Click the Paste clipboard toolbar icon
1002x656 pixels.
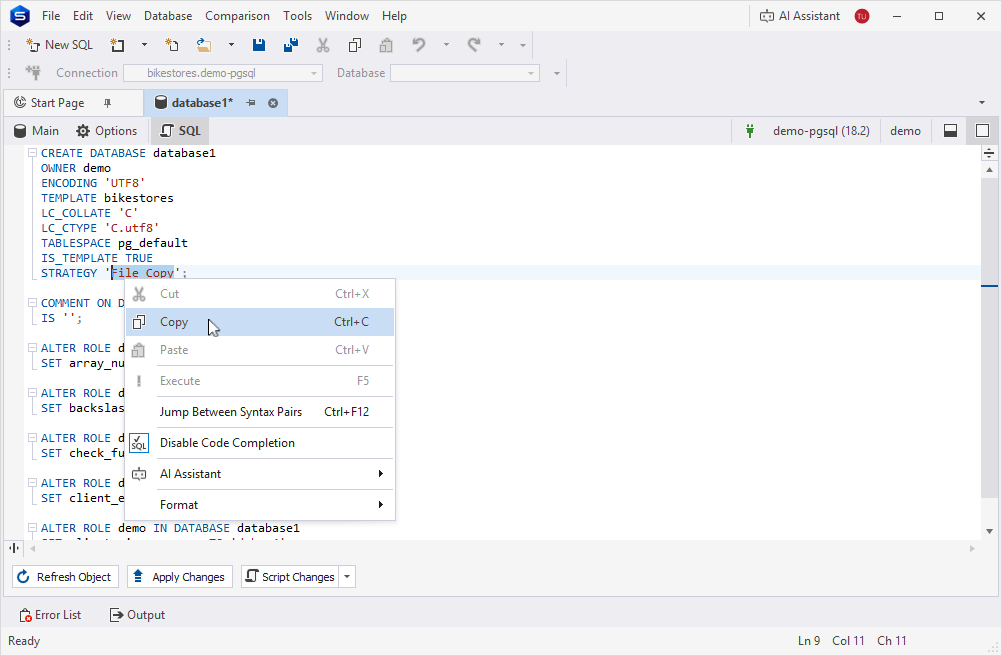coord(386,45)
